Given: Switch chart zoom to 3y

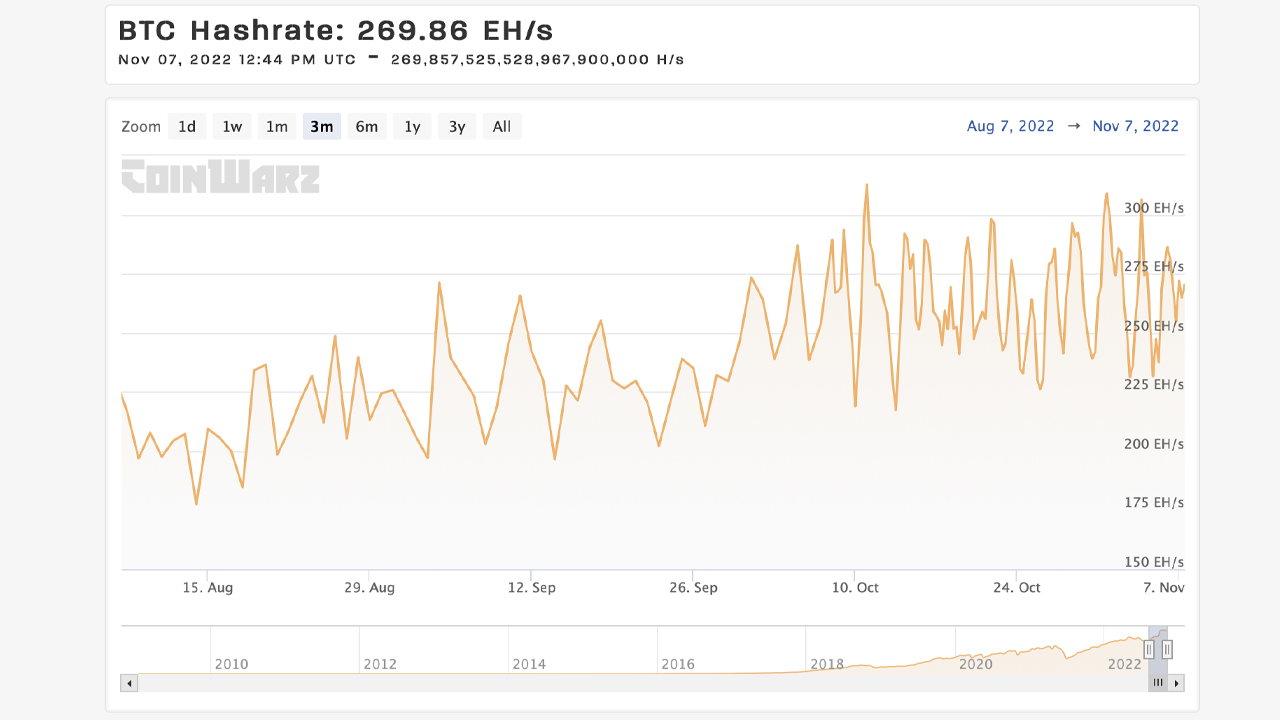Looking at the screenshot, I should click(x=457, y=127).
